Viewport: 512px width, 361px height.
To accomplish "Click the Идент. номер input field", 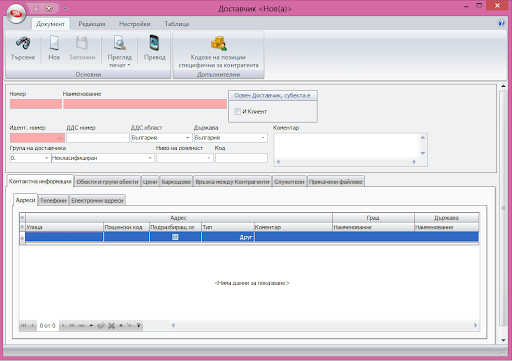I will (37, 138).
